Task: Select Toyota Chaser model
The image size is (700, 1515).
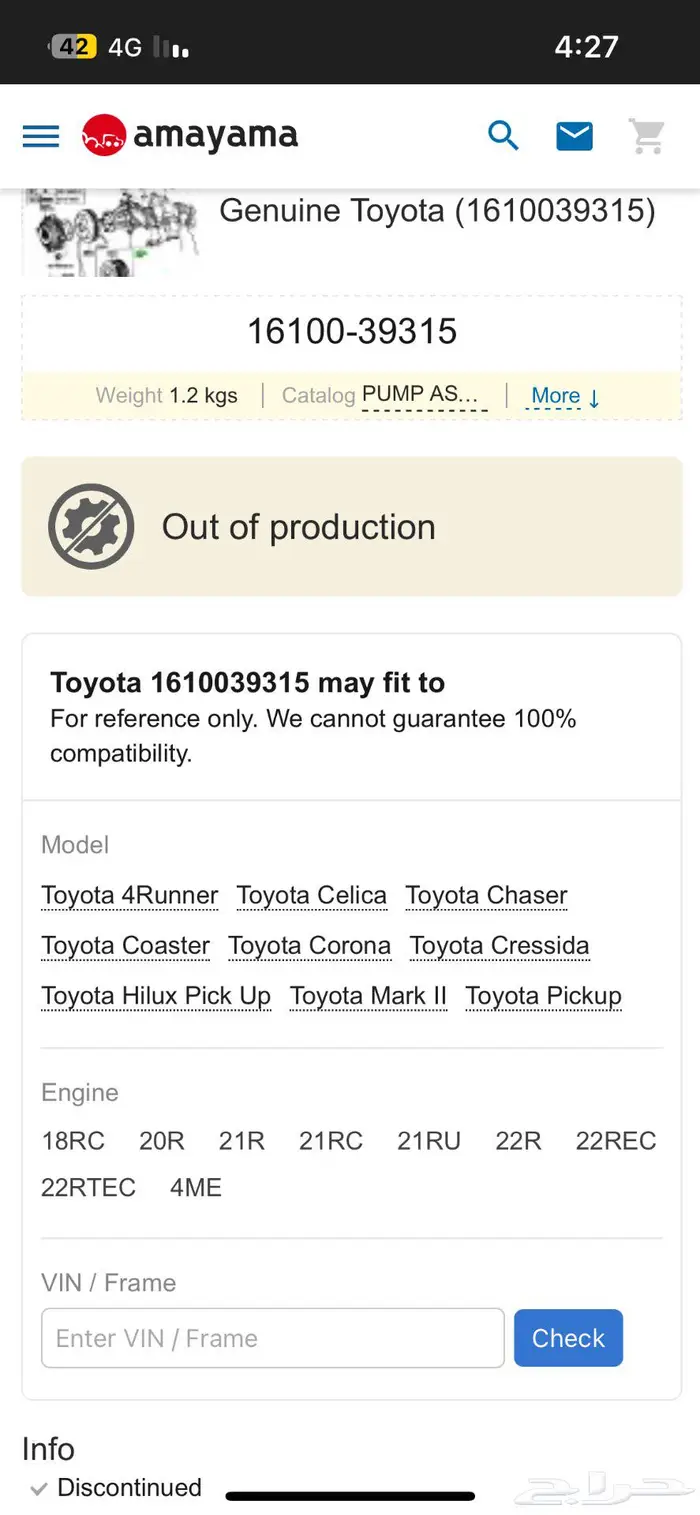Action: pos(486,896)
